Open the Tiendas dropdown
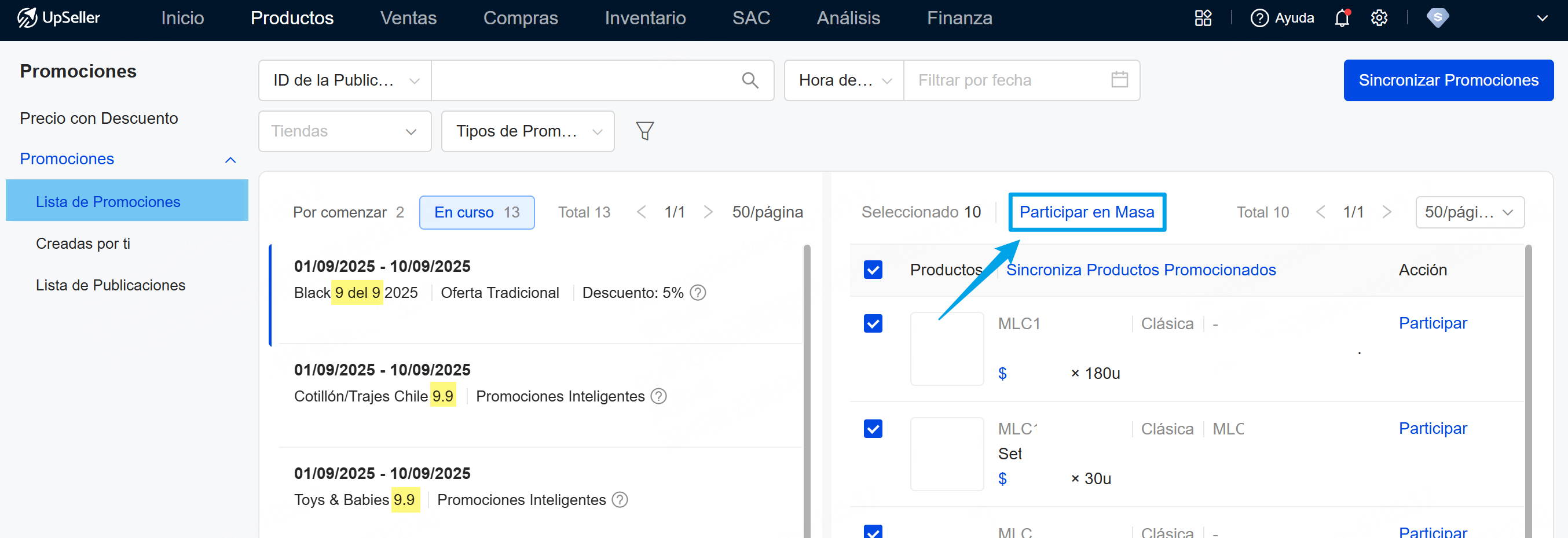Image resolution: width=1568 pixels, height=538 pixels. coord(345,131)
